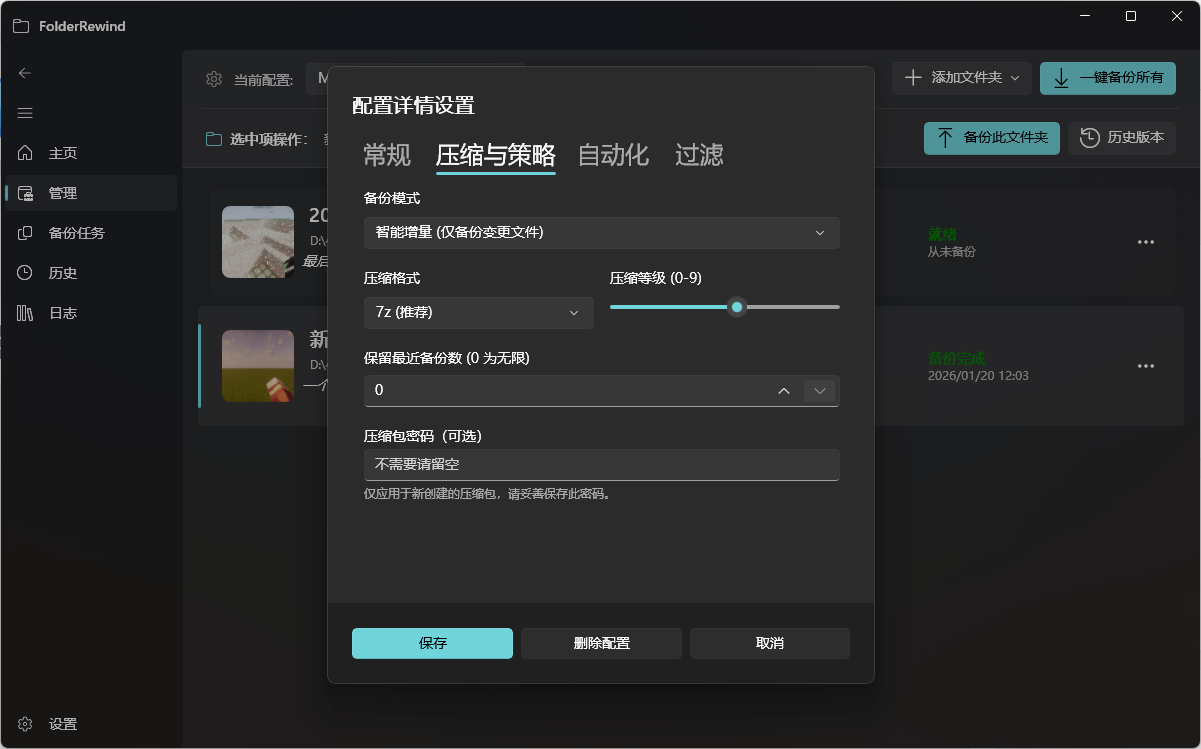Open the 压缩格式 dropdown showing 7z
Screen dimensions: 1201x749
click(478, 312)
